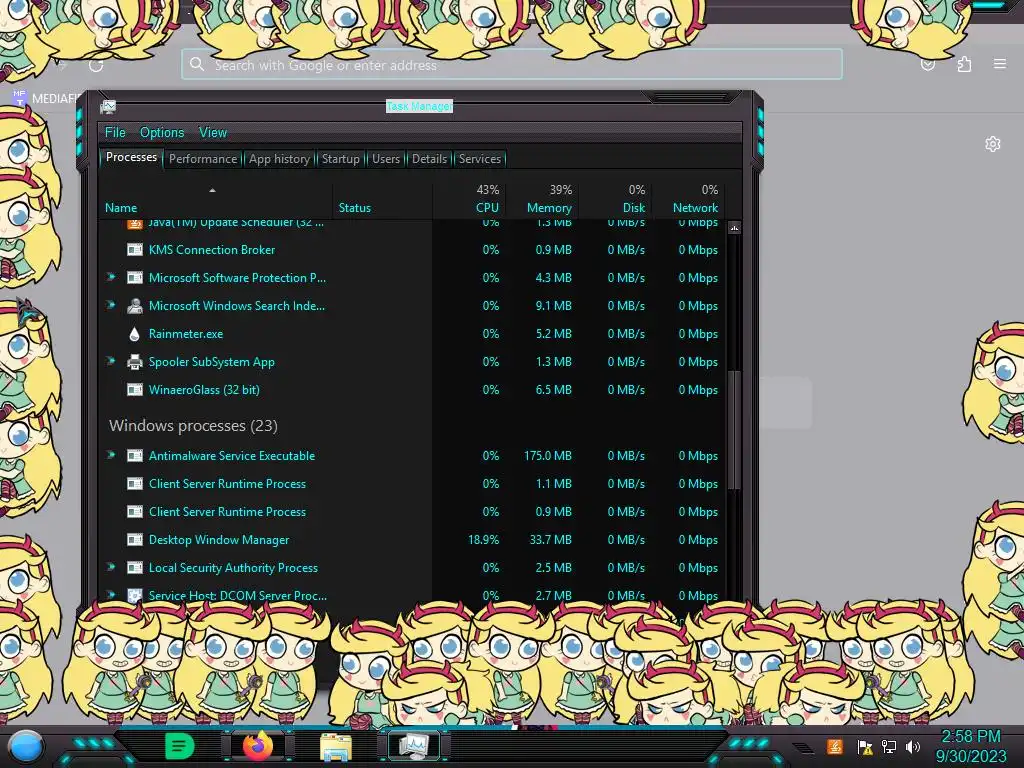Switch to the Startup tab
Viewport: 1024px width, 768px height.
(340, 159)
